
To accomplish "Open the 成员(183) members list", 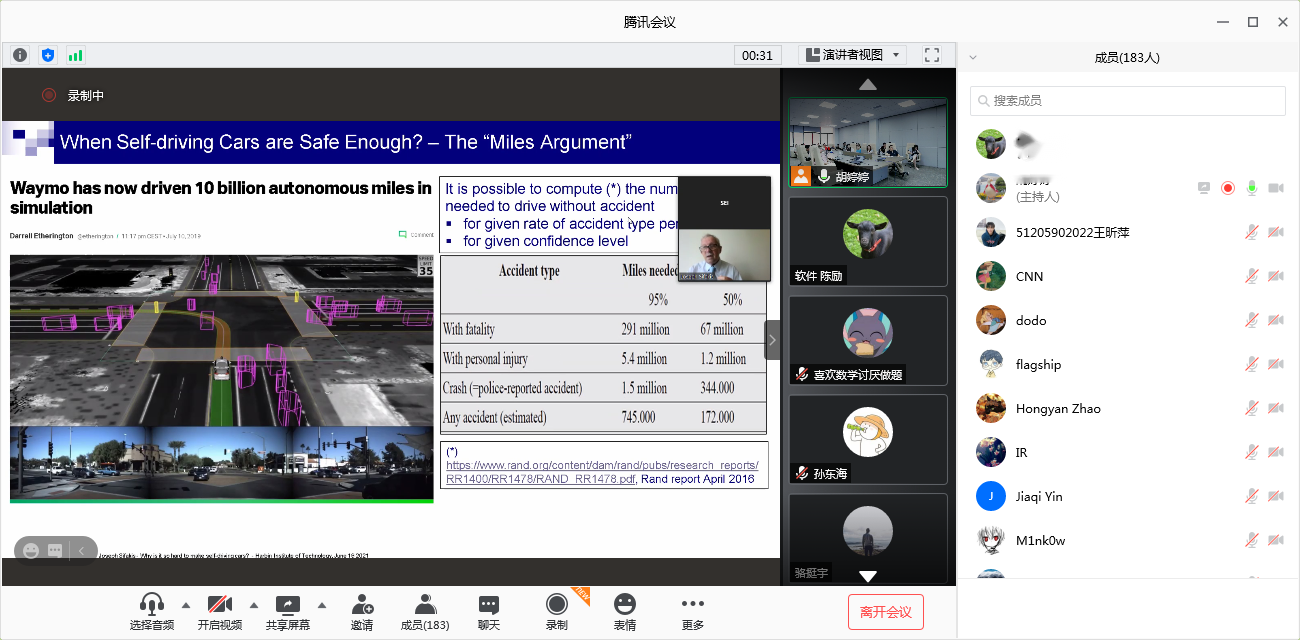I will [425, 612].
